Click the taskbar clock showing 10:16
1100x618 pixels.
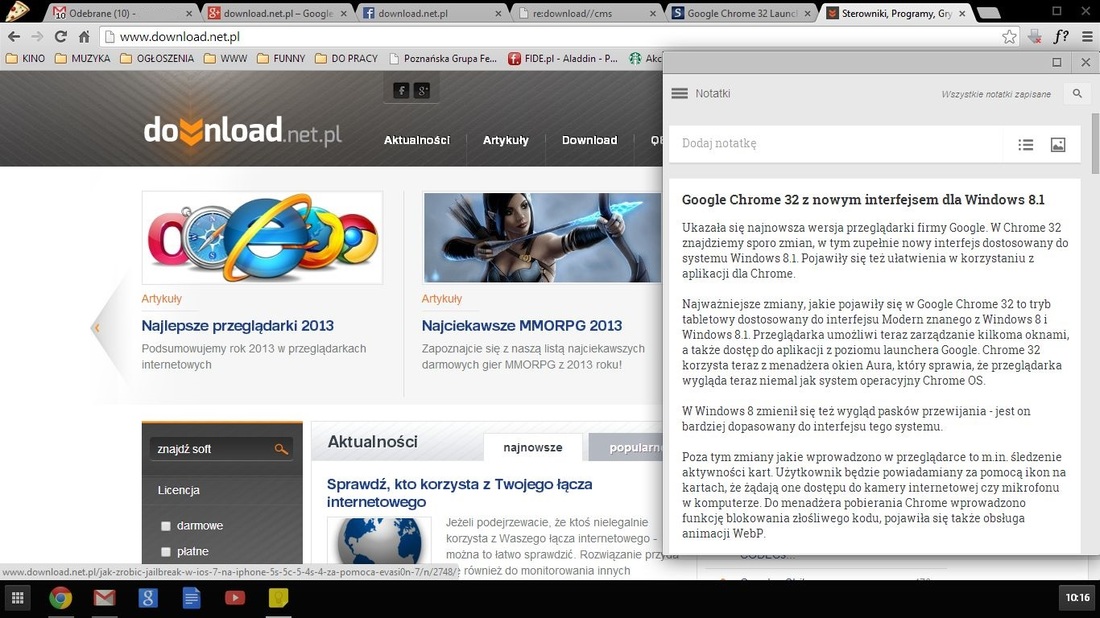pos(1078,598)
